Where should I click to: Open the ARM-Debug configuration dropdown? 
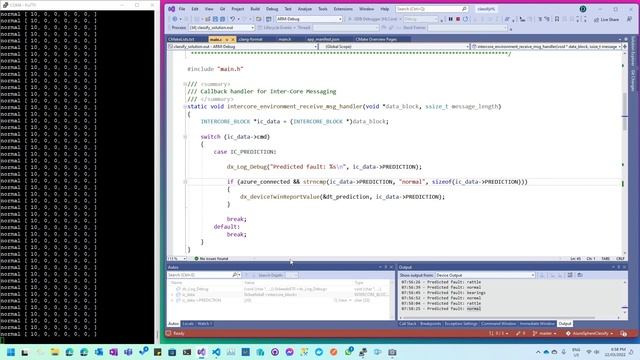pyautogui.click(x=309, y=19)
